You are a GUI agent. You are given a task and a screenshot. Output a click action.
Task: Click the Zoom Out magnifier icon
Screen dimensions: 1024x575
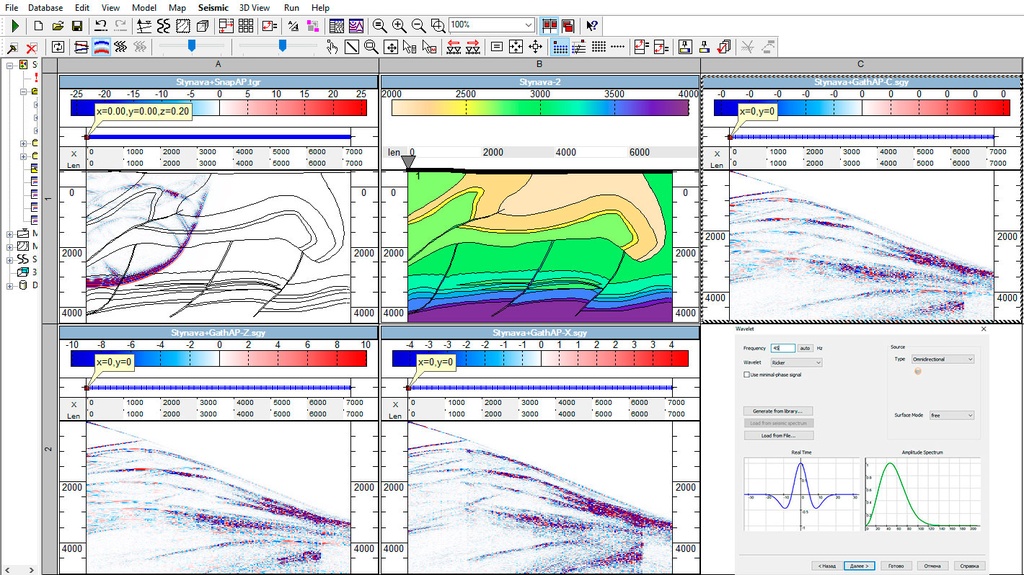419,25
